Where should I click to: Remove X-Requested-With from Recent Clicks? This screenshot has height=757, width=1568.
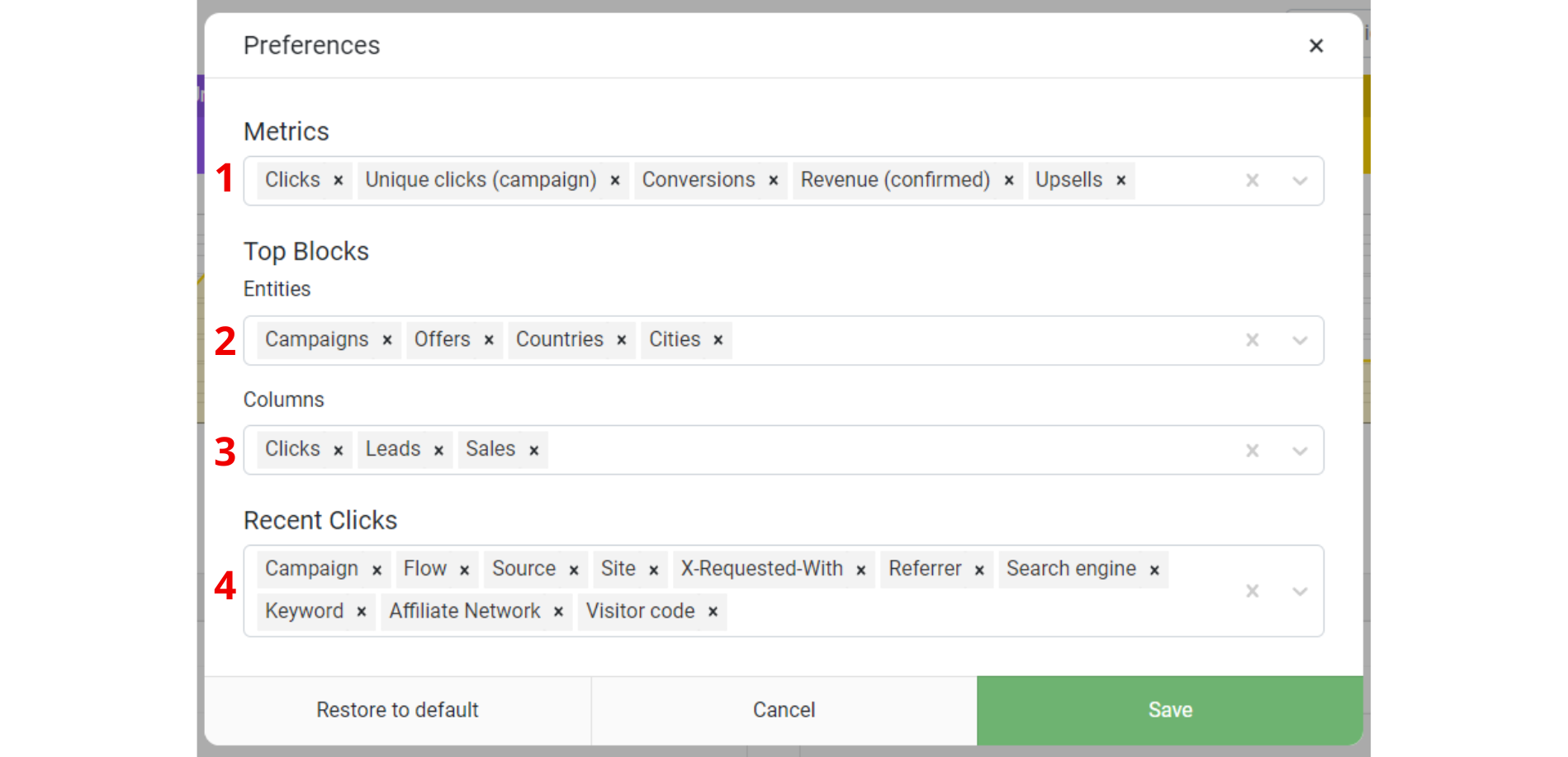click(x=861, y=570)
